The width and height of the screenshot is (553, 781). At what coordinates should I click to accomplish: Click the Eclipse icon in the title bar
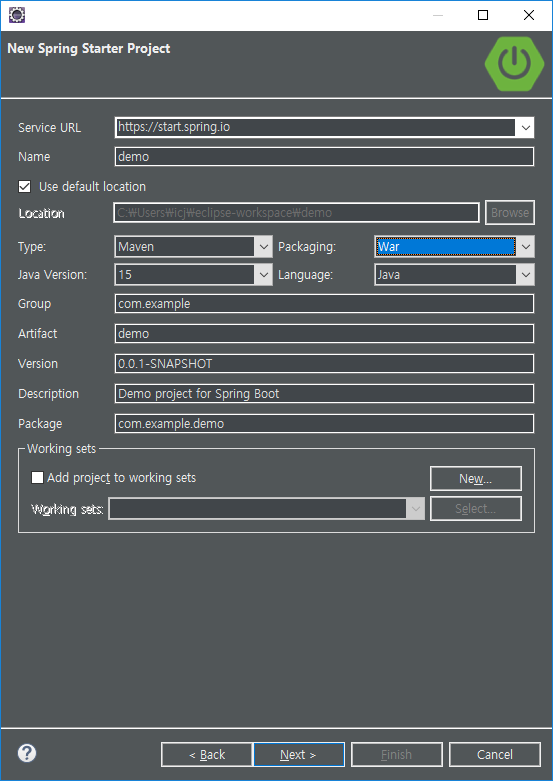tap(17, 15)
